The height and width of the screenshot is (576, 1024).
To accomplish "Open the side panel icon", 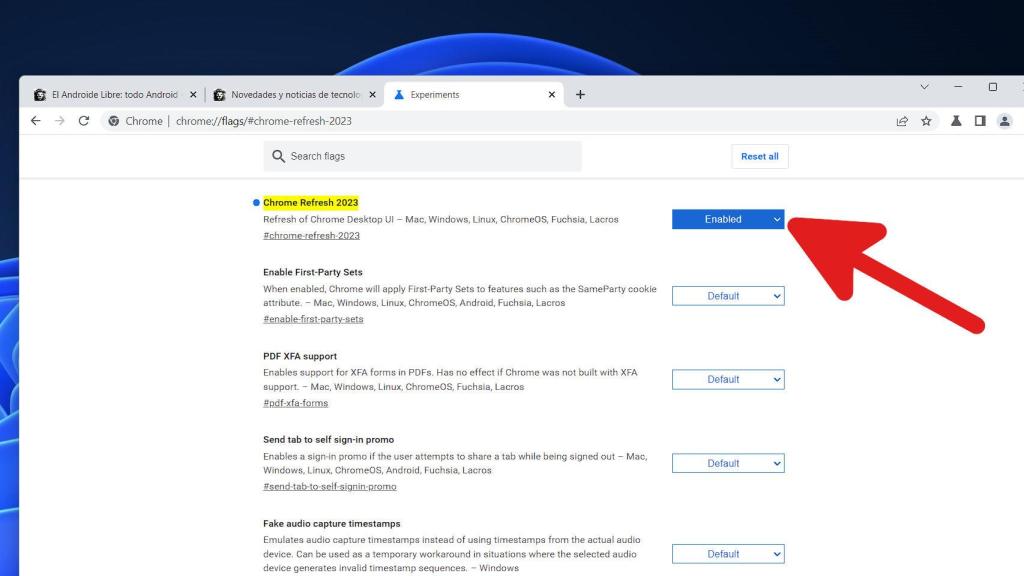I will [x=980, y=121].
